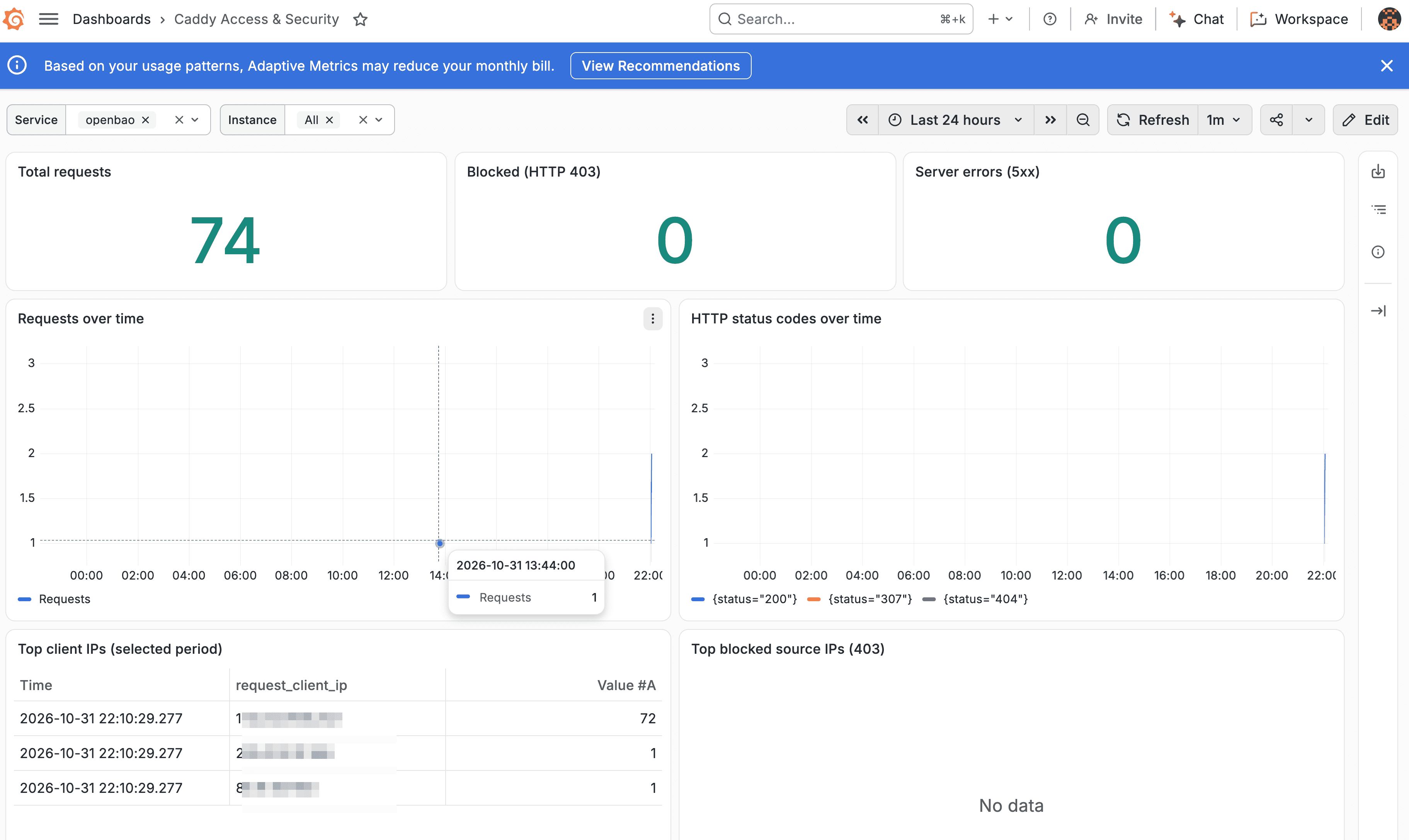Screen dimensions: 1409x840
Task: Clear the Service variable selection
Action: pyautogui.click(x=179, y=120)
